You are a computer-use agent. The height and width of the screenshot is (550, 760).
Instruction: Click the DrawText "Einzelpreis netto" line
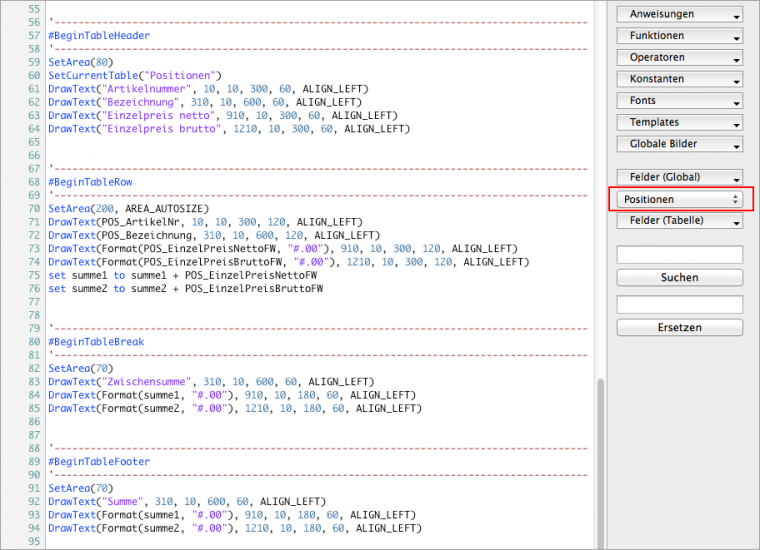click(x=223, y=115)
